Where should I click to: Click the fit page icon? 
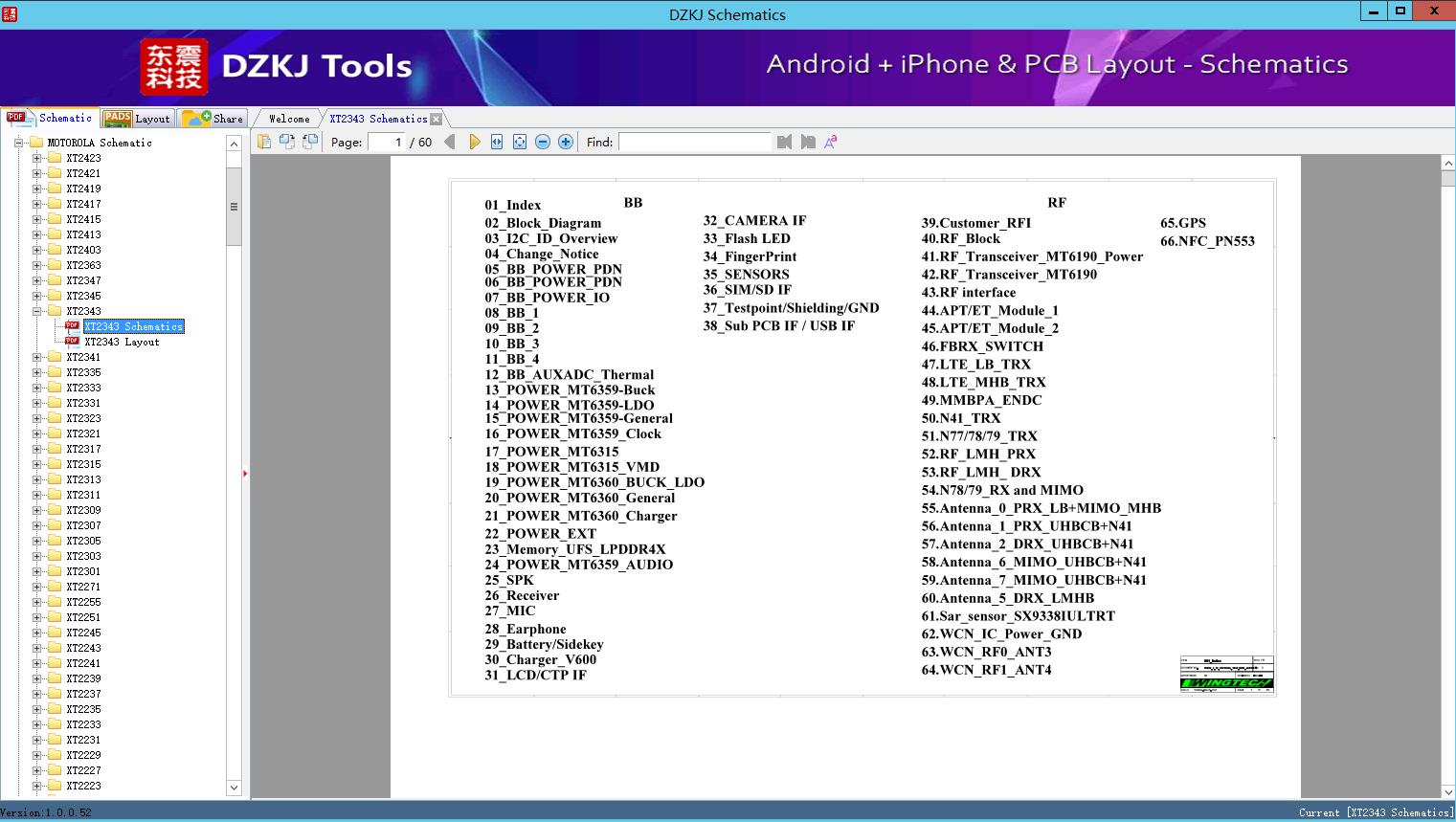[x=520, y=142]
